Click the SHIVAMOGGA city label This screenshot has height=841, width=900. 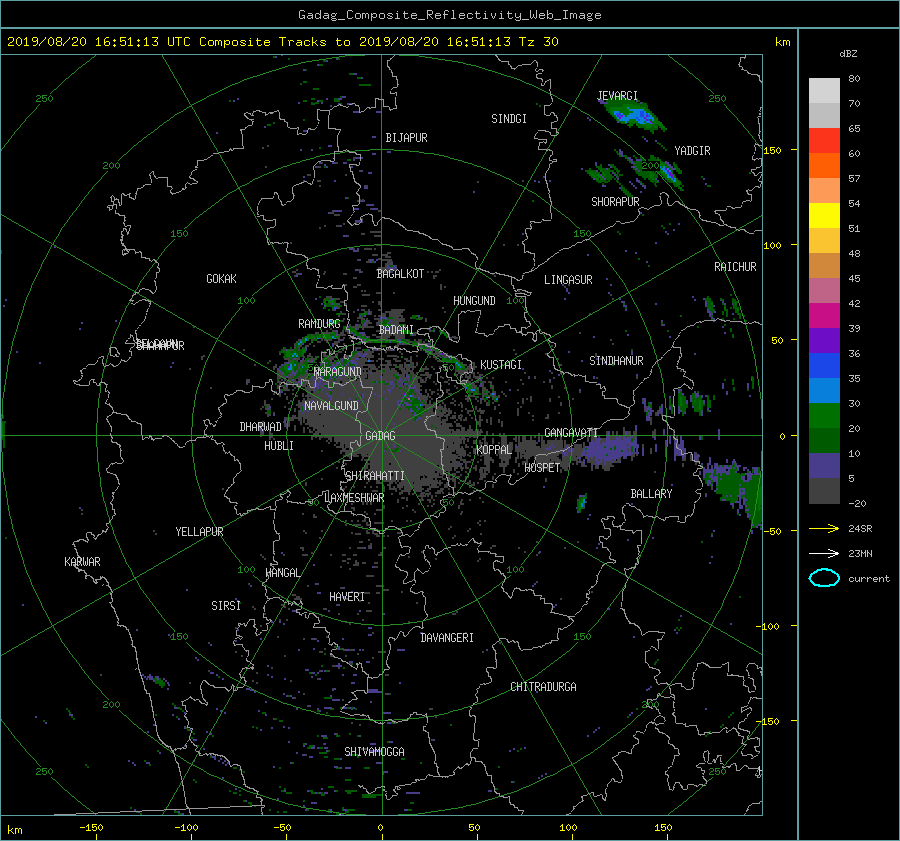374,752
